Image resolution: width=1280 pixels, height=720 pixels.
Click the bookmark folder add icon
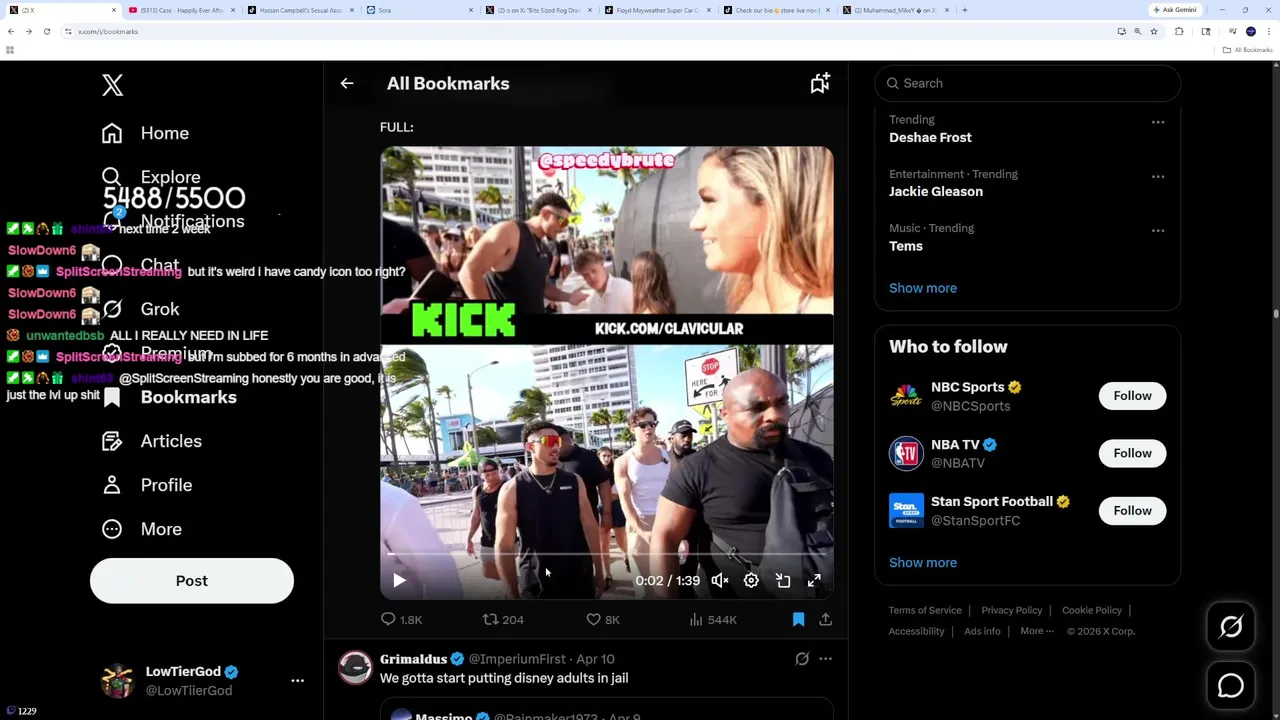click(820, 84)
